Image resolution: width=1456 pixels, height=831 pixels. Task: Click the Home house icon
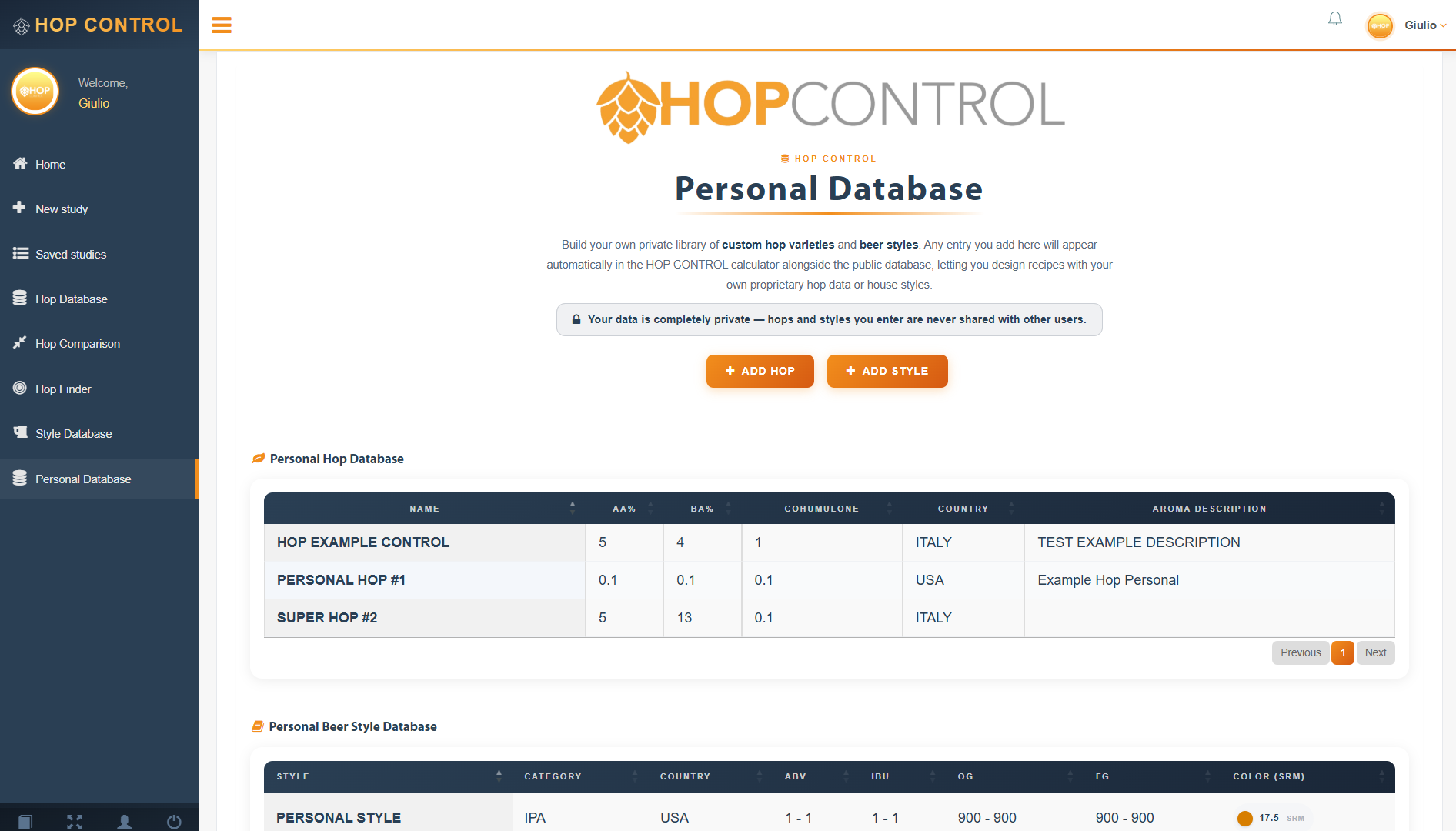[x=20, y=163]
